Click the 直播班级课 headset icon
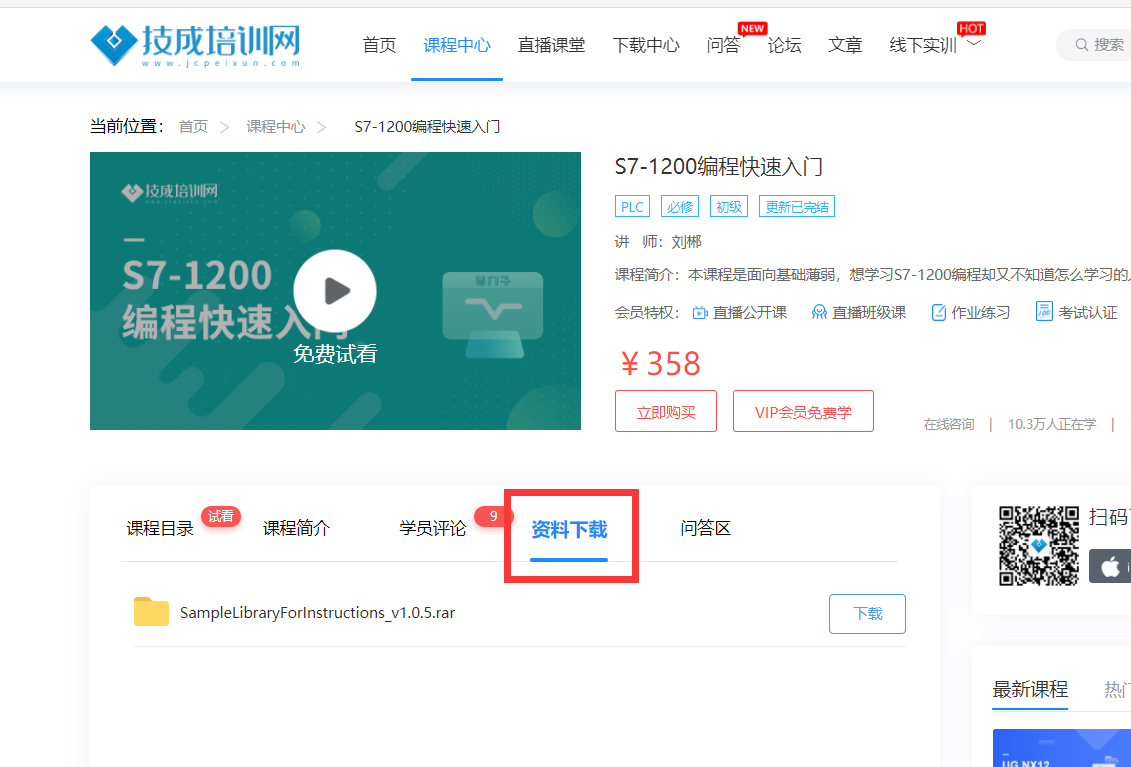This screenshot has width=1131, height=767. (819, 312)
